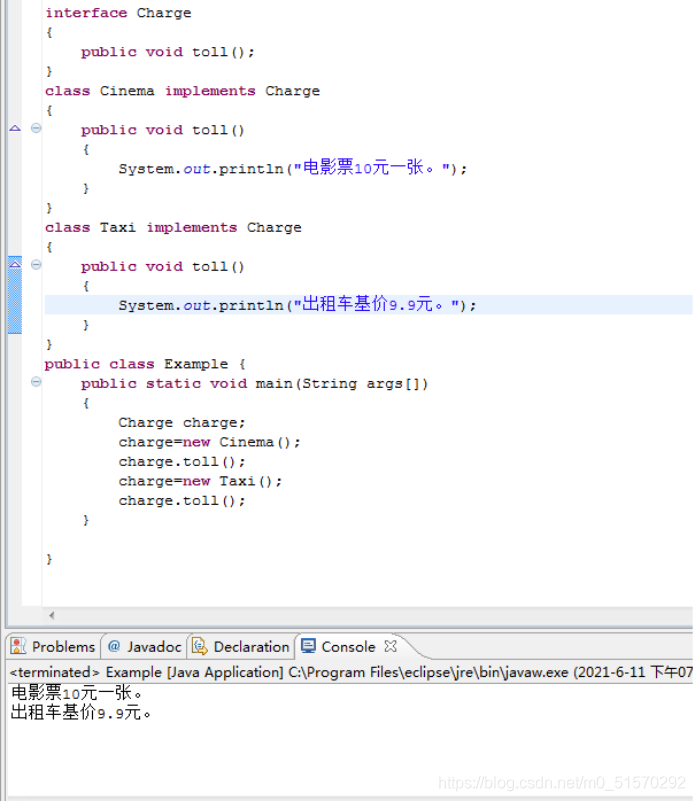Click the Javadoc @ icon
The image size is (695, 801).
pyautogui.click(x=114, y=646)
